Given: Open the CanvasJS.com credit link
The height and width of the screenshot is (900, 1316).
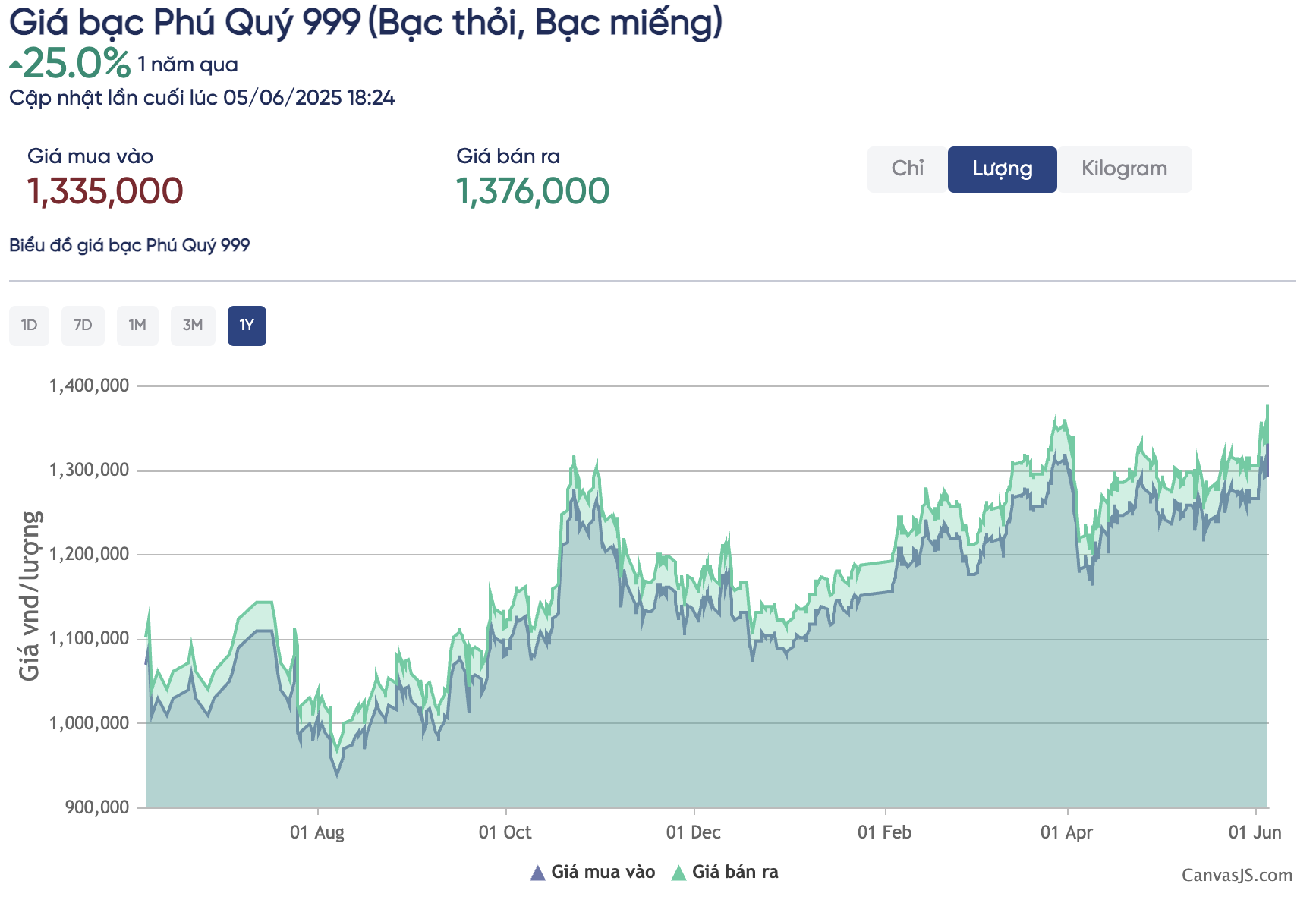Looking at the screenshot, I should tap(1236, 875).
